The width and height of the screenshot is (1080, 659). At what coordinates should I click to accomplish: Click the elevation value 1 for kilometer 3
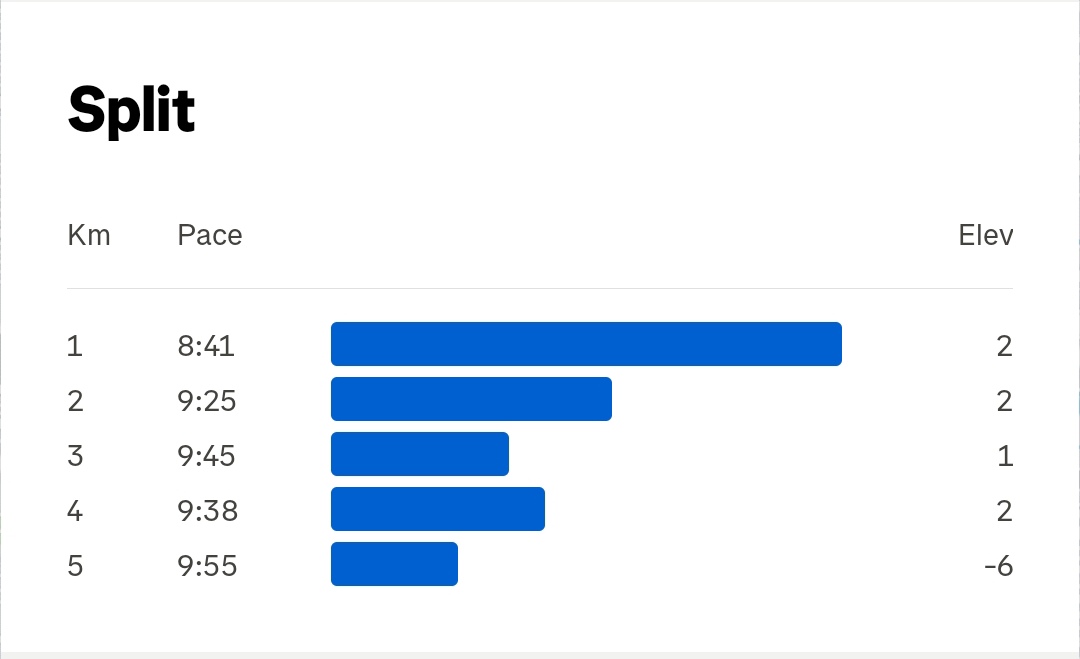tap(1005, 456)
